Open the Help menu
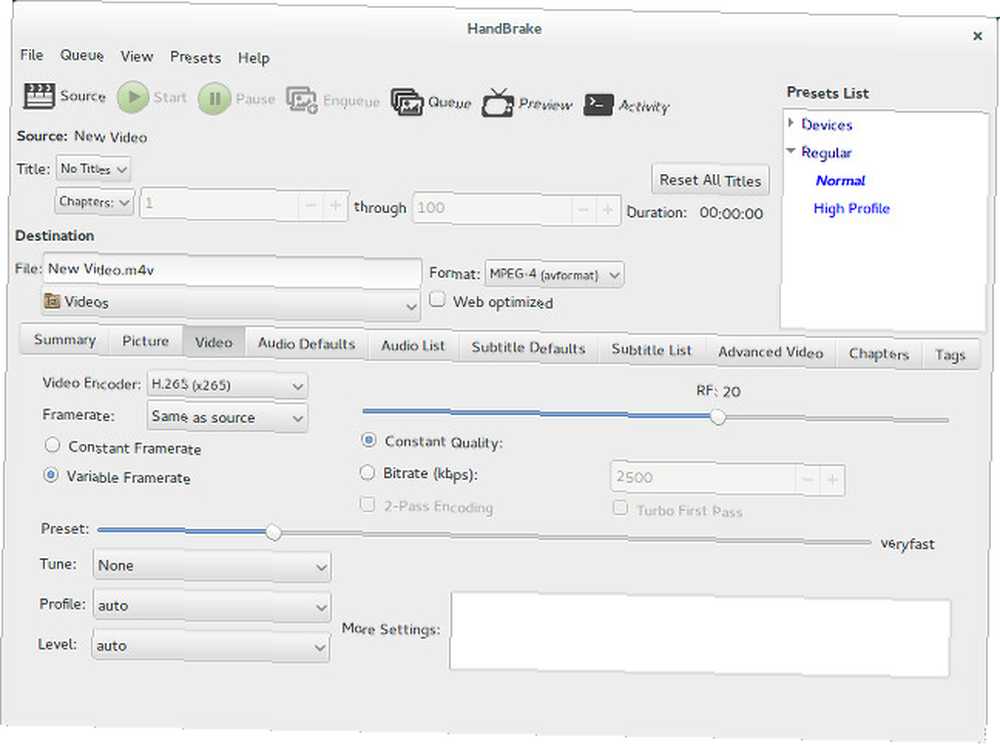 pyautogui.click(x=254, y=58)
